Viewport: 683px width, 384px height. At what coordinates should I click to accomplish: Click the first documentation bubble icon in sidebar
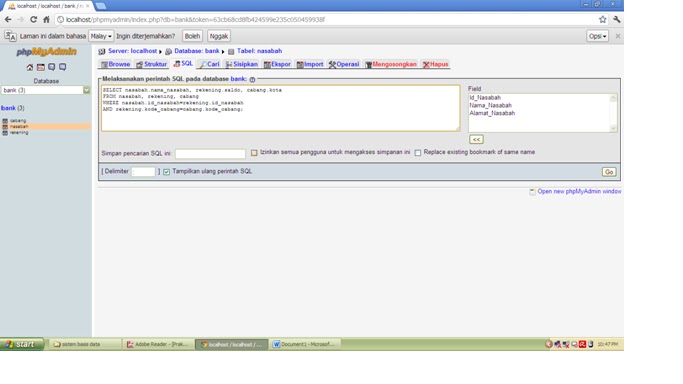click(x=51, y=67)
